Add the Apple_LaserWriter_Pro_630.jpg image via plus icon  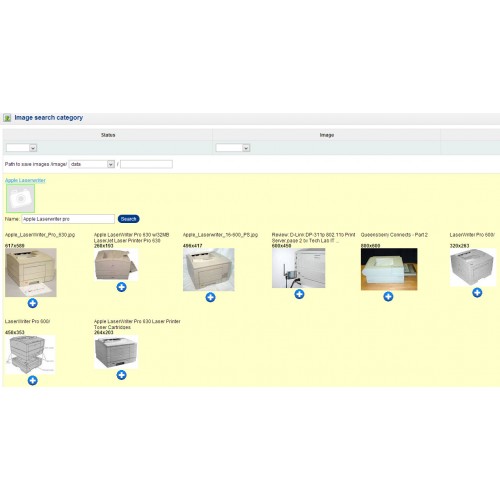pos(32,303)
